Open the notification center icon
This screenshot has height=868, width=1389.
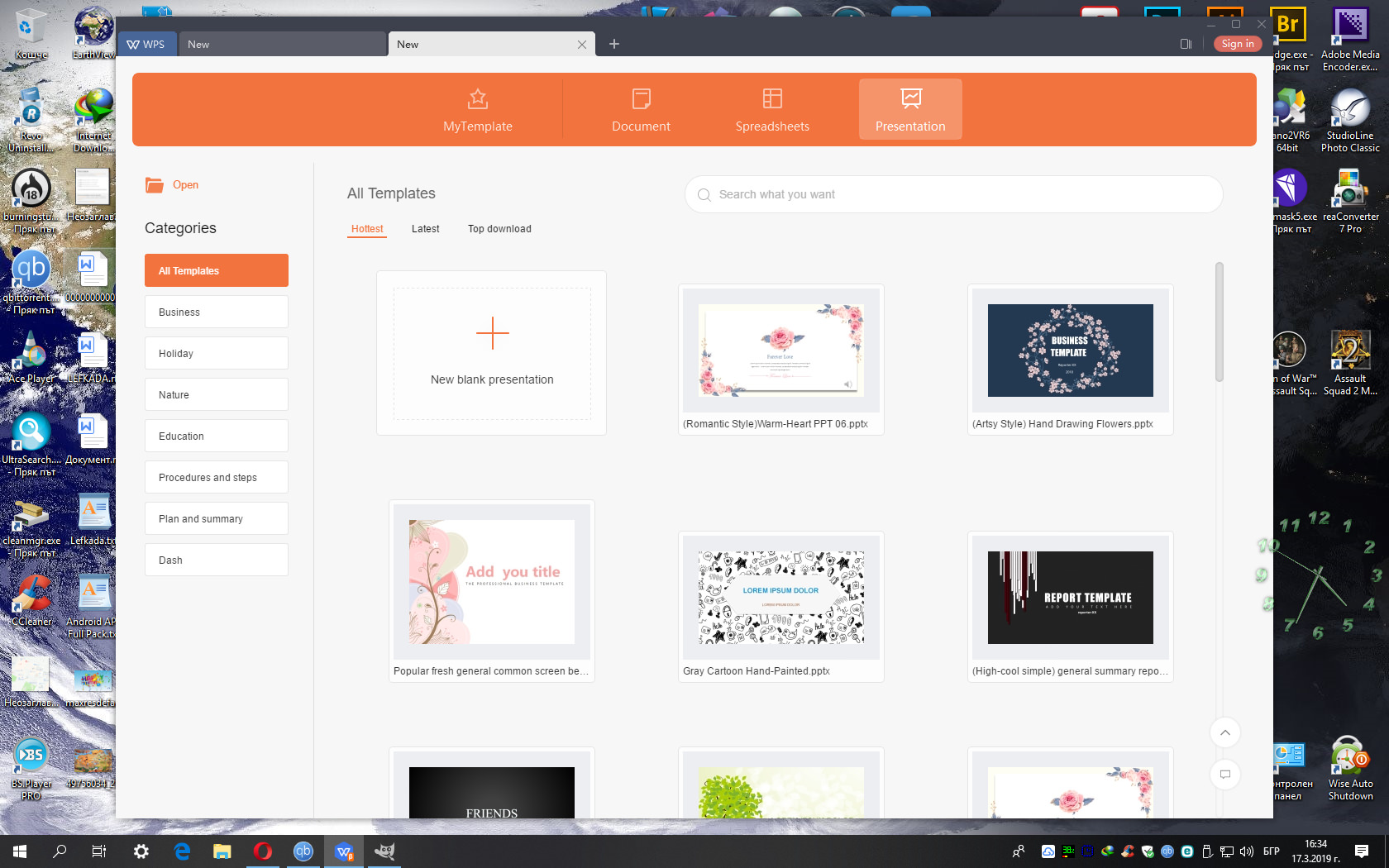[1362, 851]
